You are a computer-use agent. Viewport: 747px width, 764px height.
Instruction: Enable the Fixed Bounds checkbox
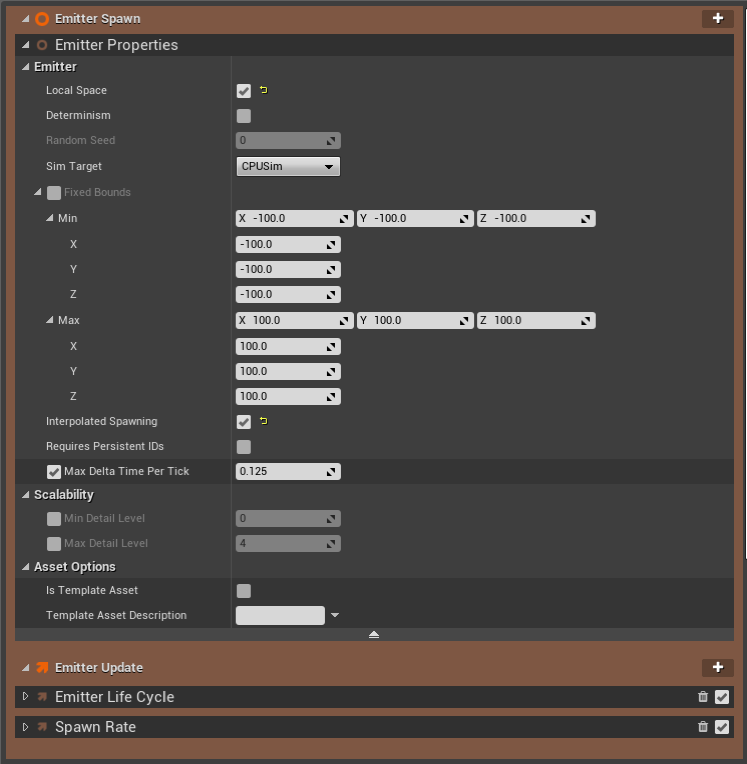pyautogui.click(x=54, y=193)
